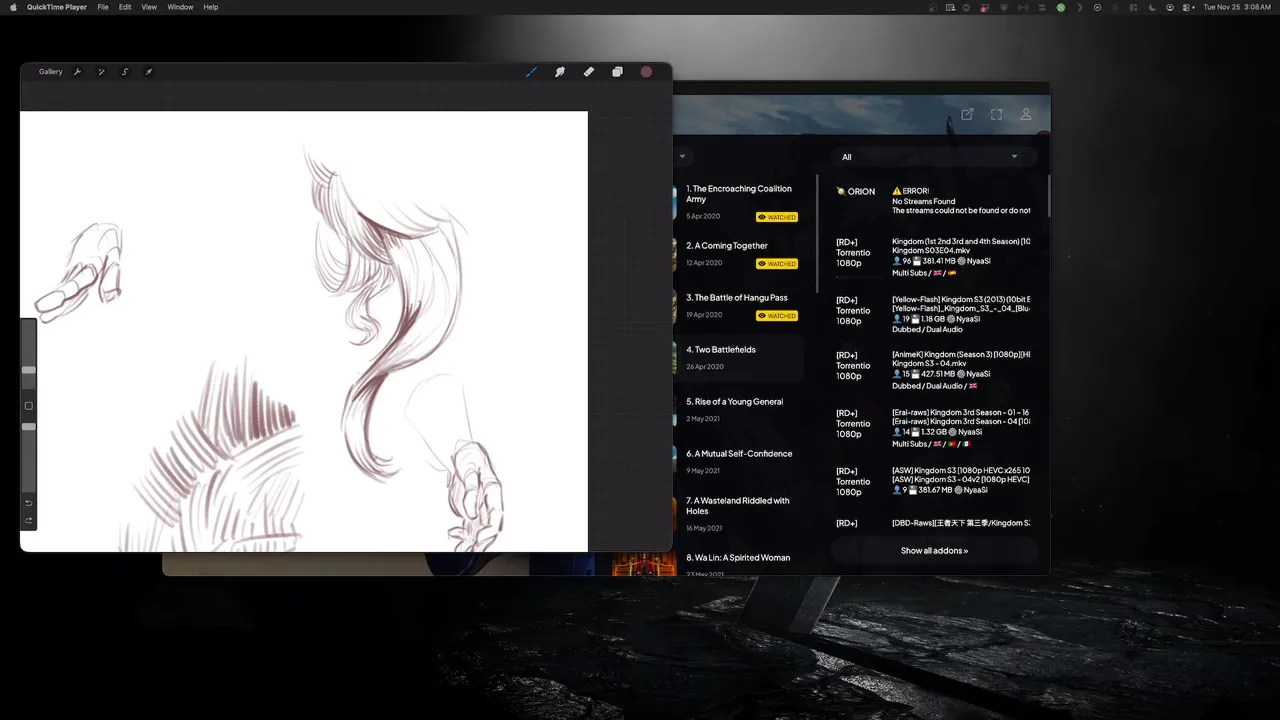Viewport: 1280px width, 720px height.
Task: Click the date and time in menu bar
Action: pyautogui.click(x=1237, y=7)
